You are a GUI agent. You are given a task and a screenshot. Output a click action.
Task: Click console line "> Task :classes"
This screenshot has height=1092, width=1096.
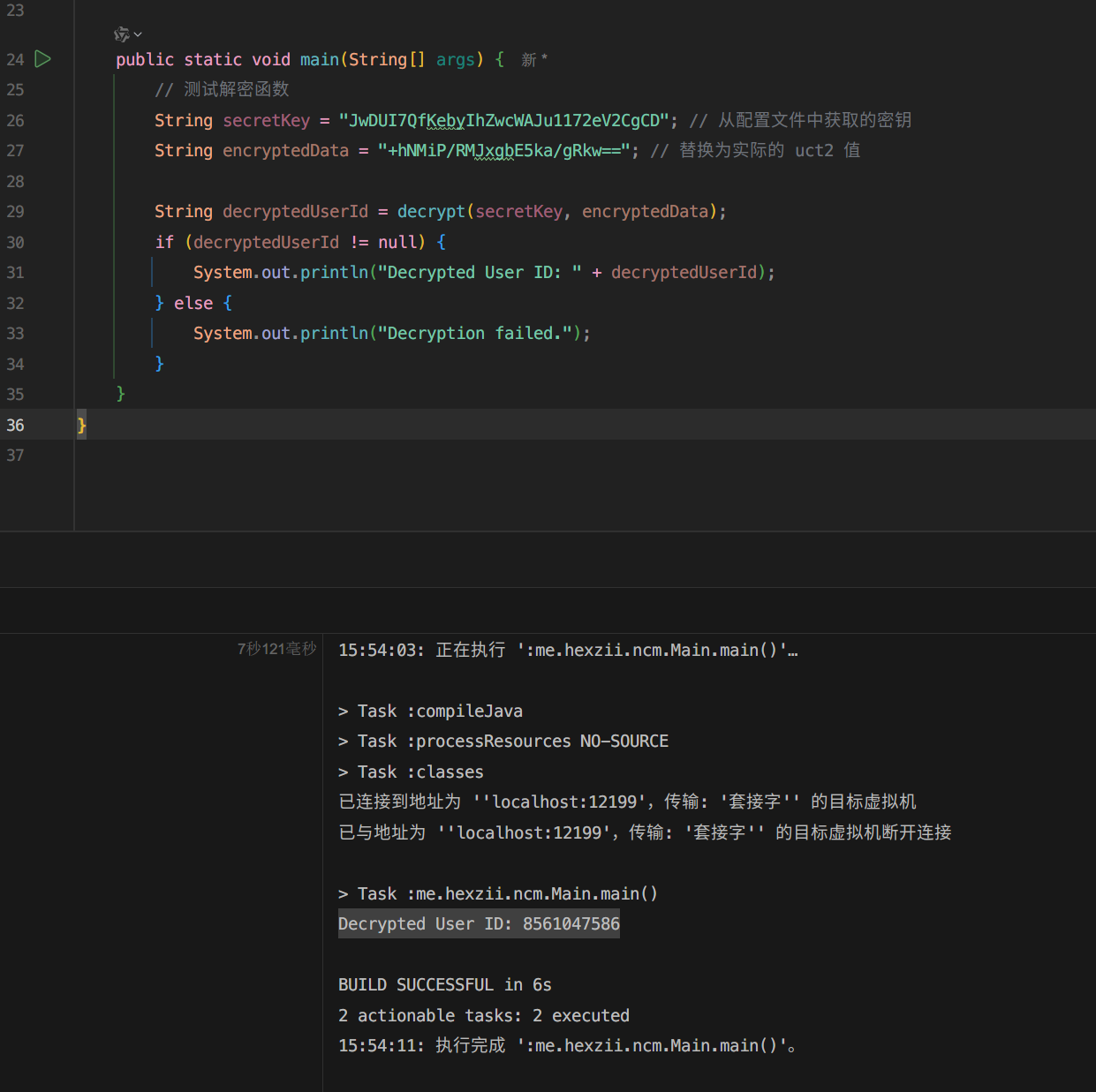[411, 772]
